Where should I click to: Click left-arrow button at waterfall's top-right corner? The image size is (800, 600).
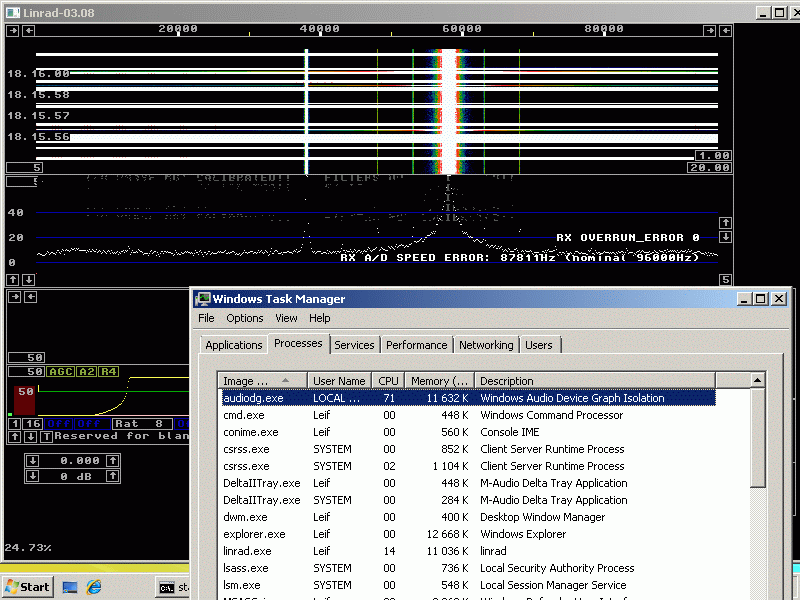click(726, 31)
